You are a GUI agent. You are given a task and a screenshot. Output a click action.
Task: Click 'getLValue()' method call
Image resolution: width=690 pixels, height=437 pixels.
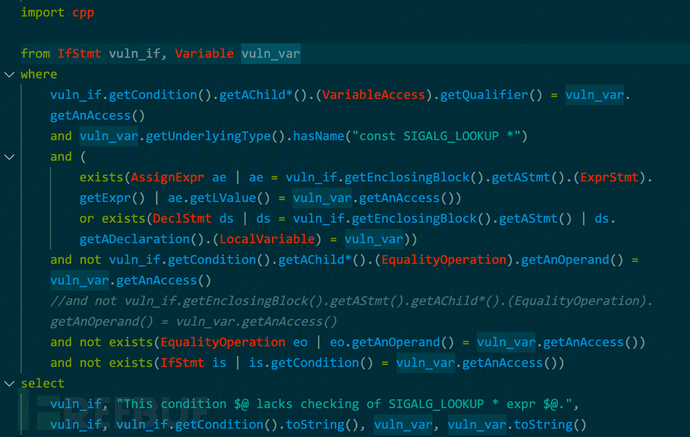(x=230, y=198)
